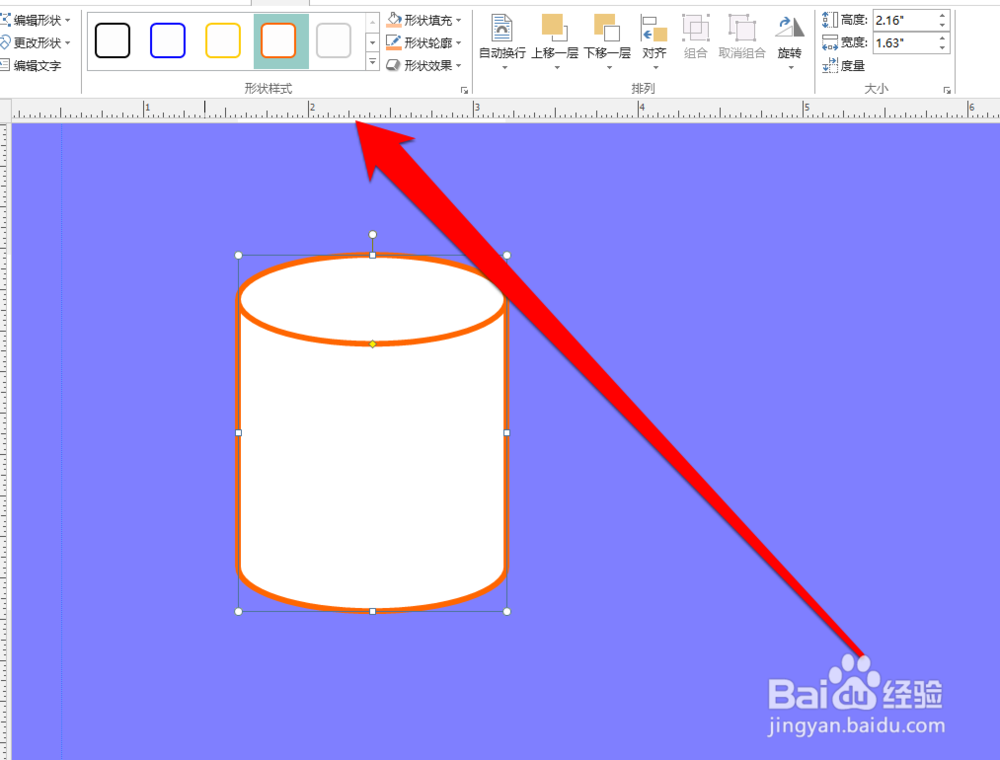
Task: Click the Measurement (度量) button
Action: [844, 65]
